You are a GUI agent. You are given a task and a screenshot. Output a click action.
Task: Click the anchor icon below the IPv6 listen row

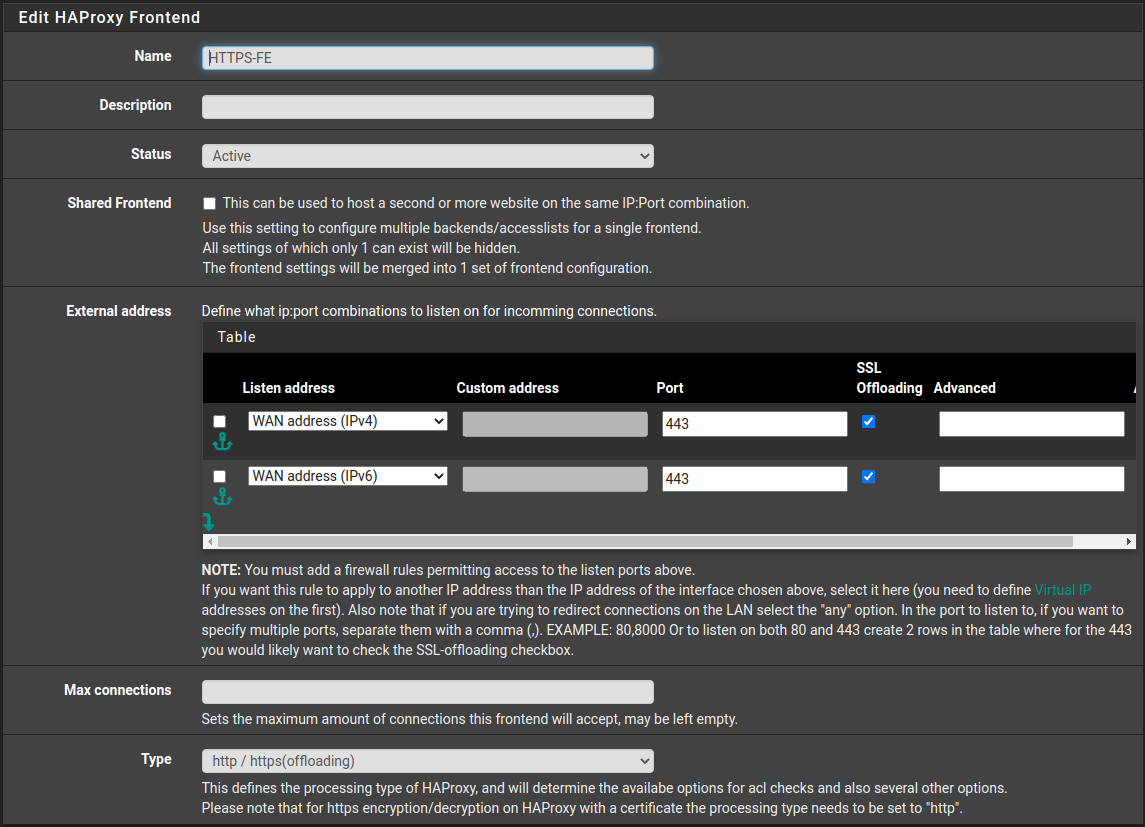pyautogui.click(x=222, y=495)
